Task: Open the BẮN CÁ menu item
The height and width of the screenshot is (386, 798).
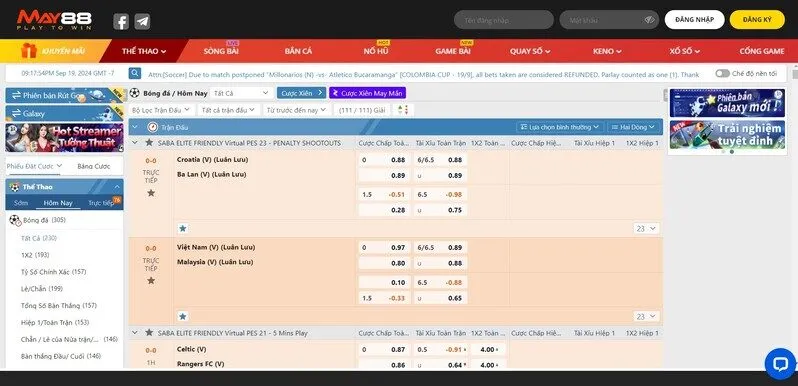Action: (298, 51)
